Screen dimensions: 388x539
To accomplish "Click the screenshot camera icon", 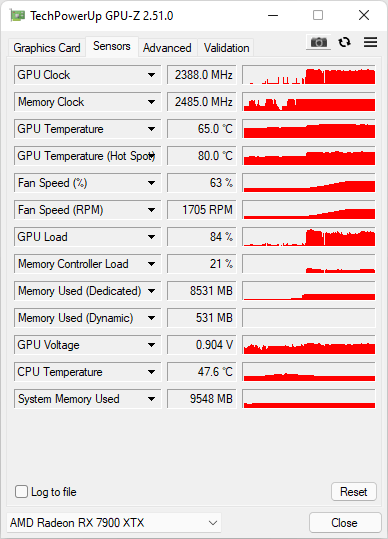I will point(319,42).
